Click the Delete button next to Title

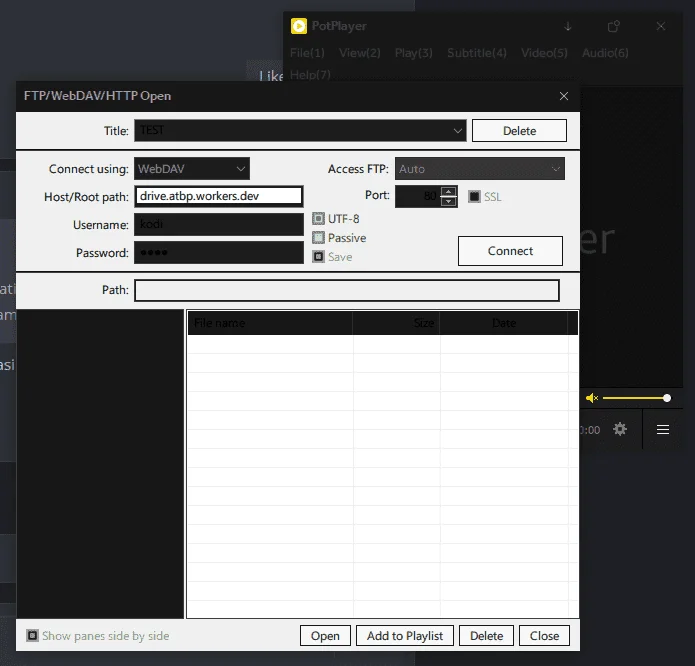tap(519, 131)
